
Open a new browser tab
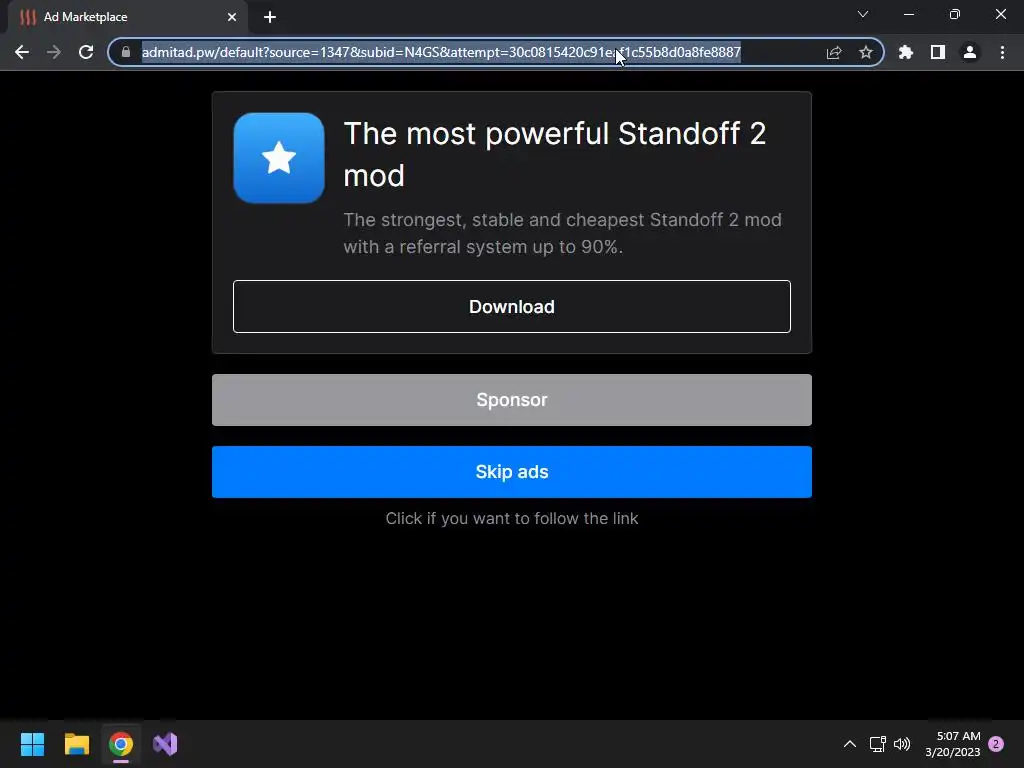coord(270,17)
